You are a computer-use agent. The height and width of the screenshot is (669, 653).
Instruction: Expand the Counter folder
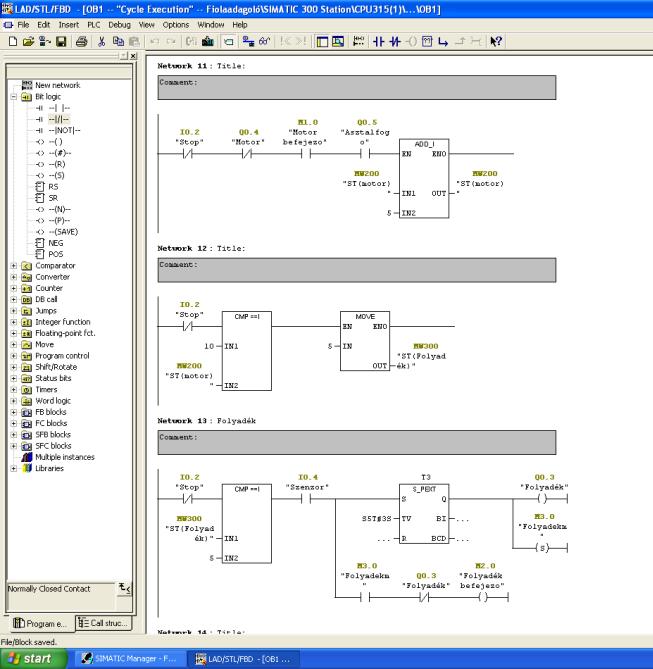[14, 288]
